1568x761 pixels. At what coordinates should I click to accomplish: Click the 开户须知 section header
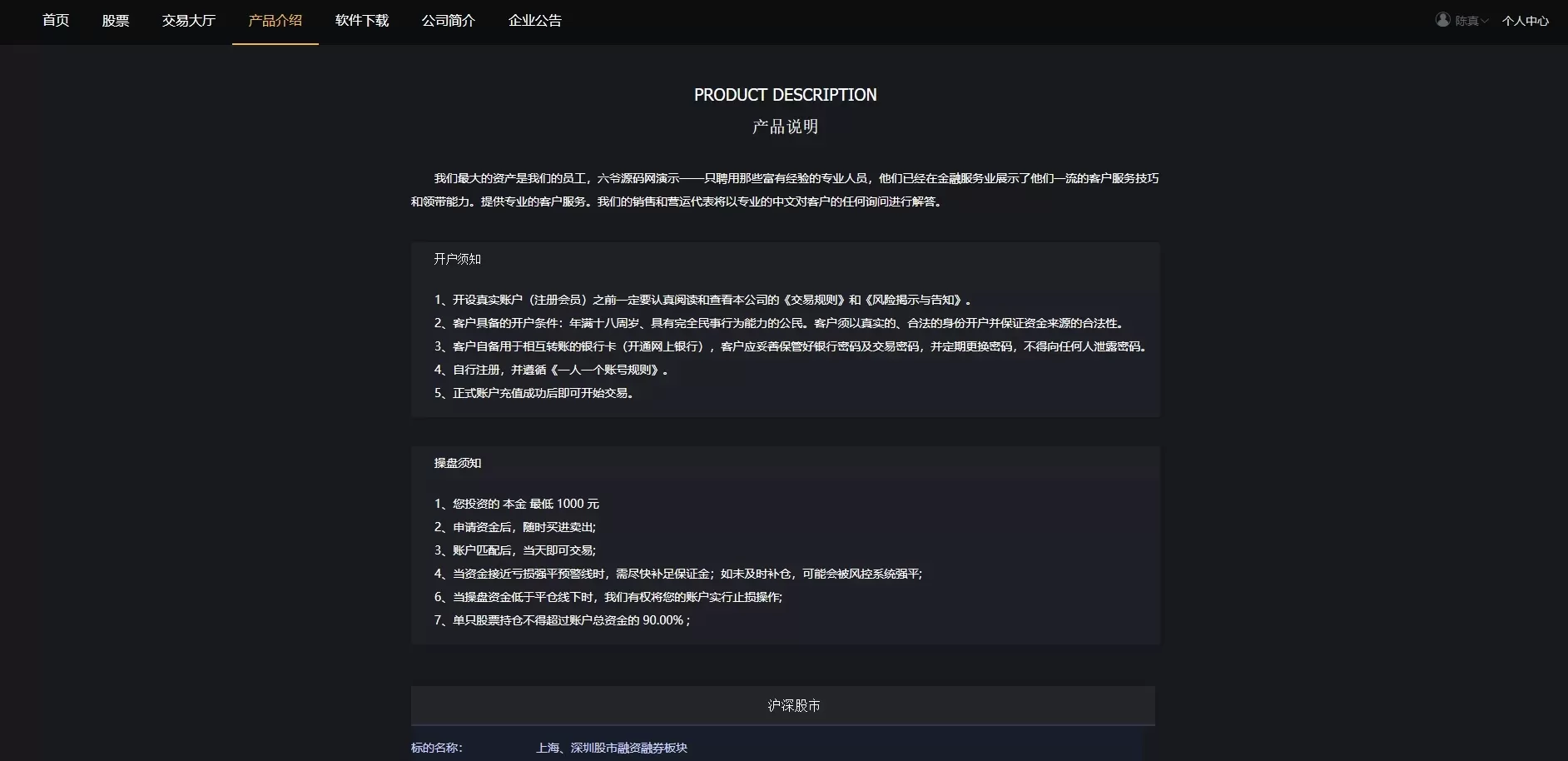[x=457, y=259]
